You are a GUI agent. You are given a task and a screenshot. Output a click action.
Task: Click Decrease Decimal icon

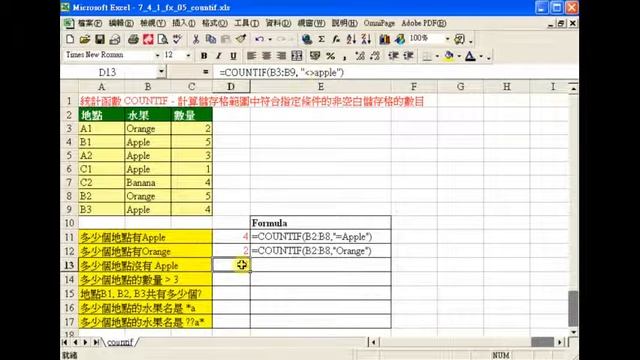click(x=375, y=56)
